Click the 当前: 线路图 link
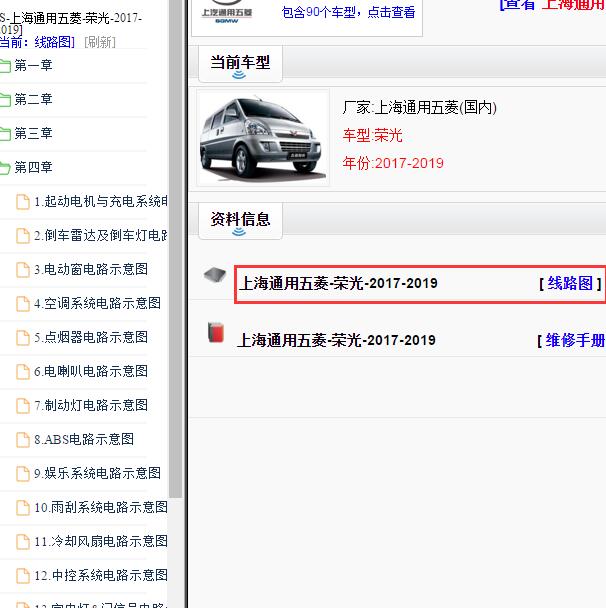The height and width of the screenshot is (608, 606). [x=37, y=42]
